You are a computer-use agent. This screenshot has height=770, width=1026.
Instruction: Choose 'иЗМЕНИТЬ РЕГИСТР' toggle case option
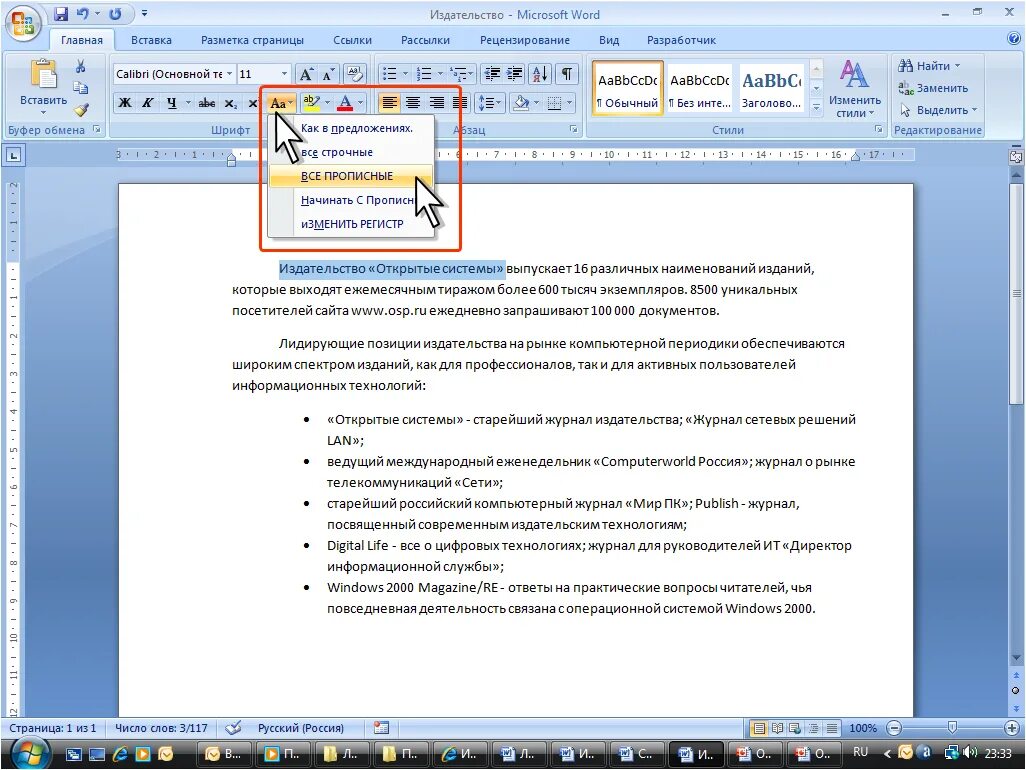[352, 224]
